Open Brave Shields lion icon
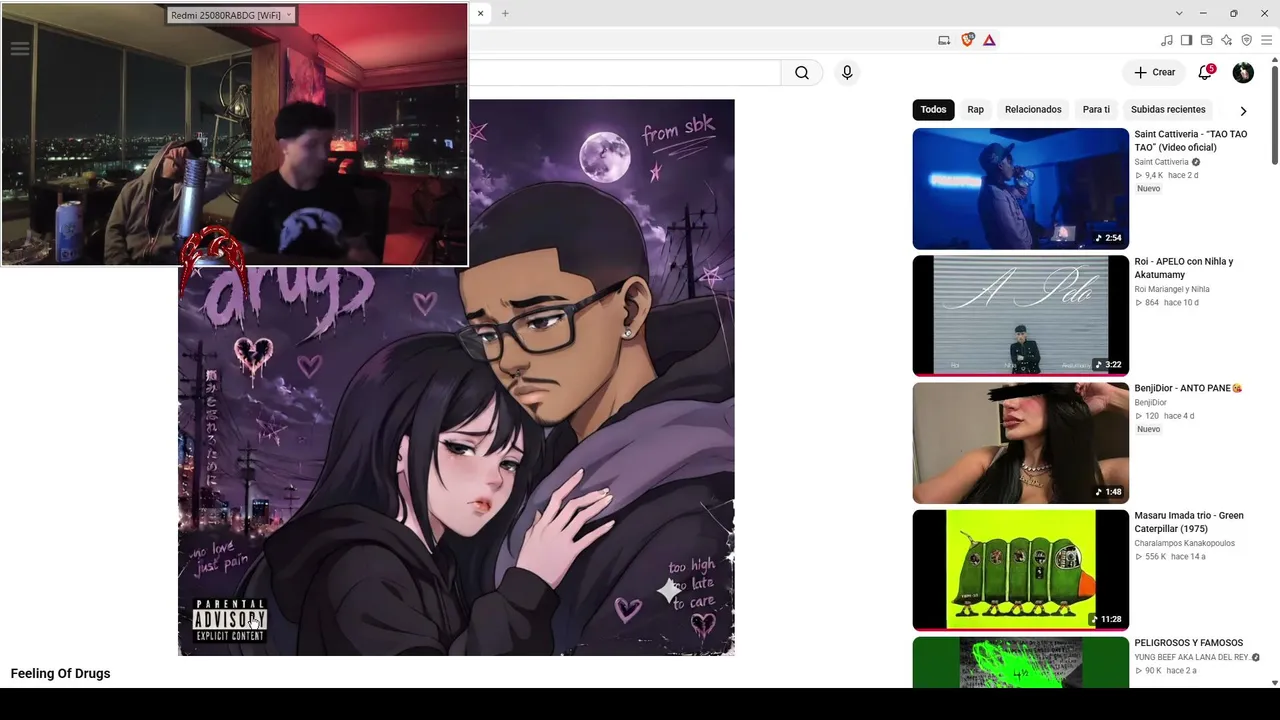1280x720 pixels. (x=967, y=40)
